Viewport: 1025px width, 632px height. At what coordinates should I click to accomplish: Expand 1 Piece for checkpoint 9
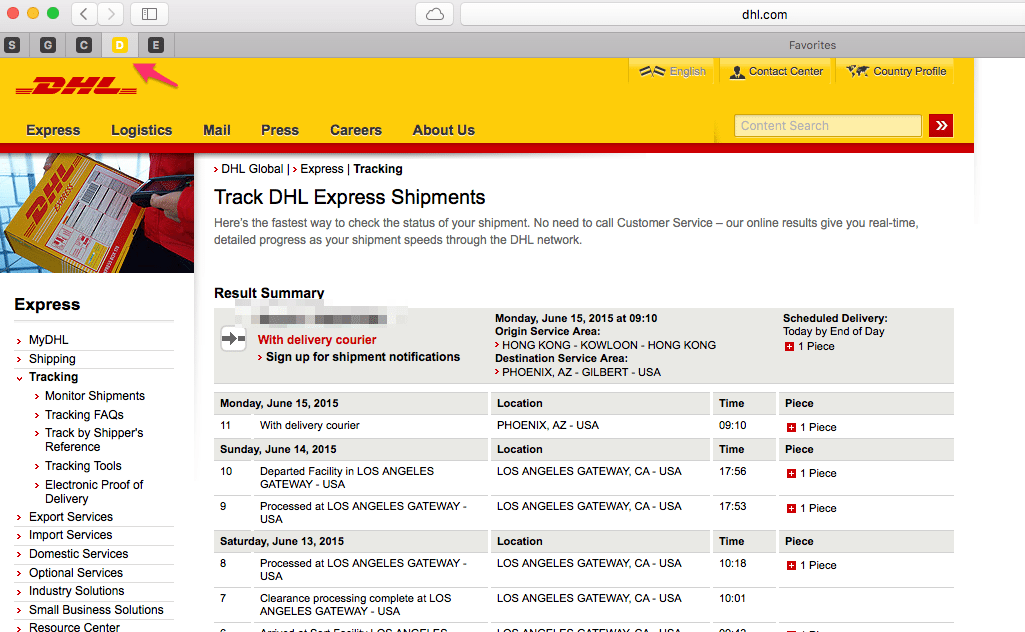click(x=792, y=508)
